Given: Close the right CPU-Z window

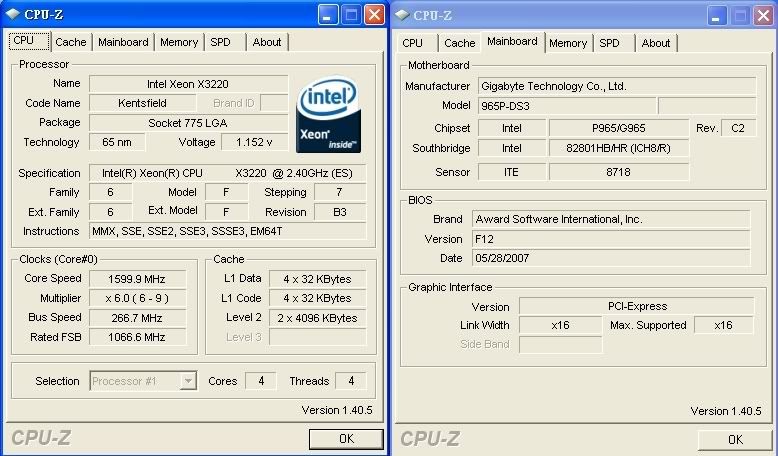Looking at the screenshot, I should [764, 15].
